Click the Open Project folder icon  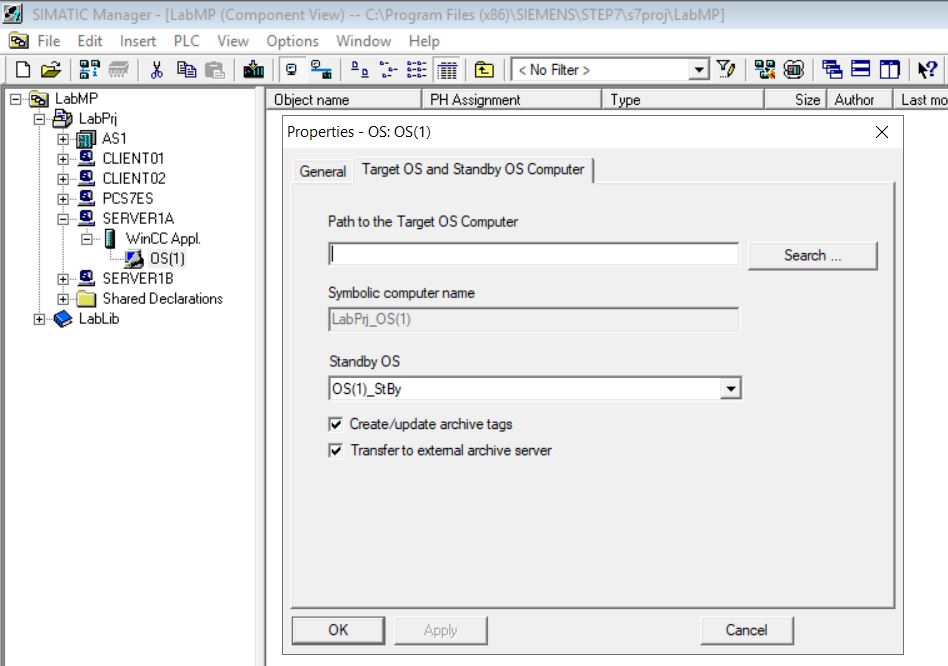51,70
